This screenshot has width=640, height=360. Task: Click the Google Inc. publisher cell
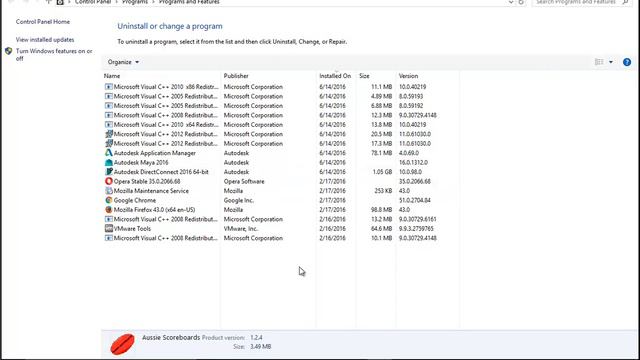pyautogui.click(x=239, y=200)
